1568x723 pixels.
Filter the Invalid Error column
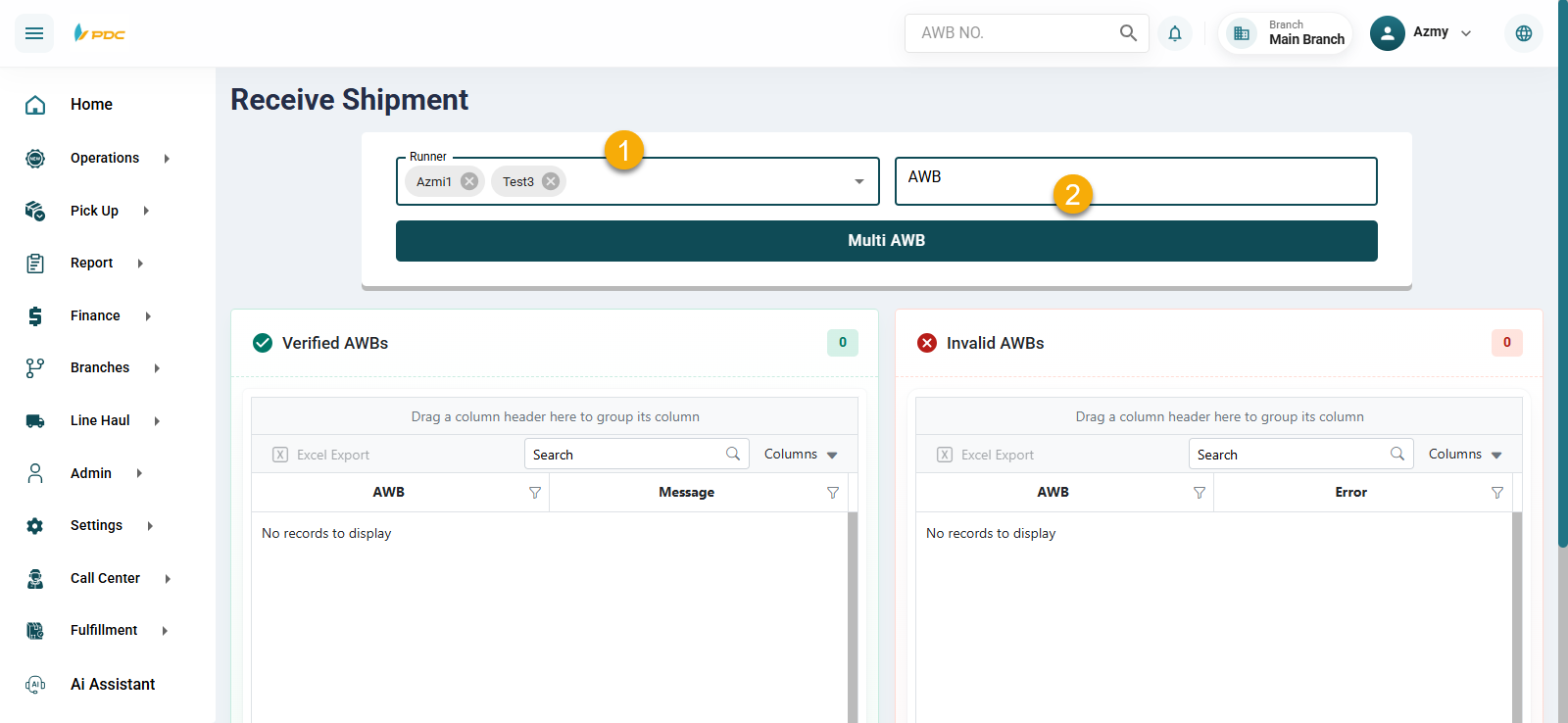(x=1496, y=493)
